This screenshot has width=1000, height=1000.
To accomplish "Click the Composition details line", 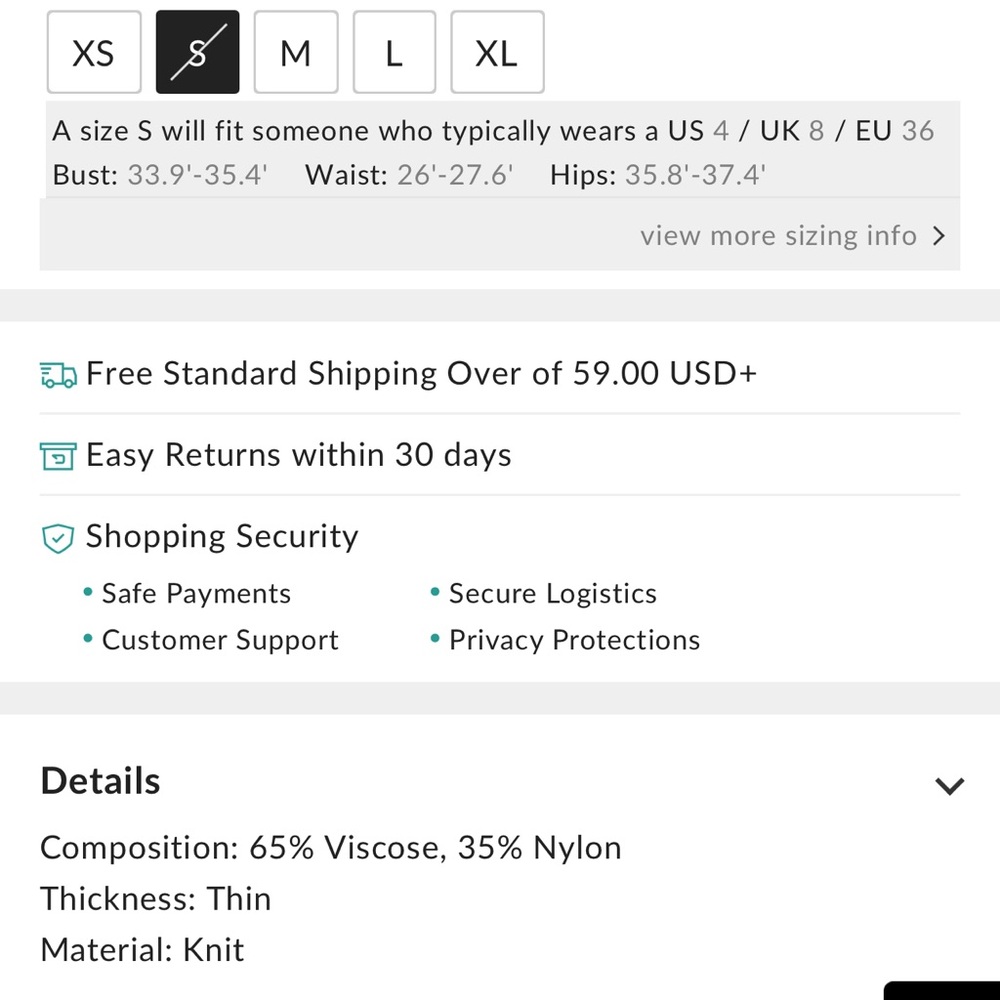I will 331,848.
